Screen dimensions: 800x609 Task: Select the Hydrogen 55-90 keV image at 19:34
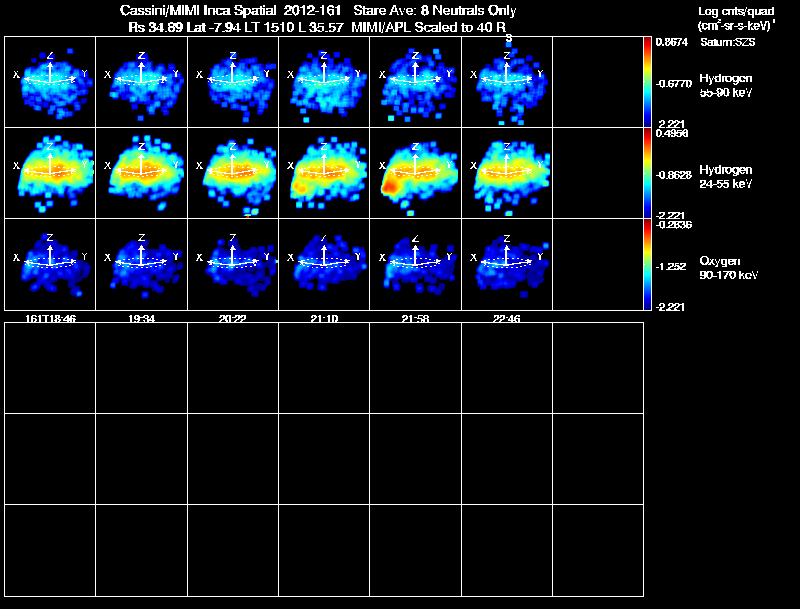point(141,82)
